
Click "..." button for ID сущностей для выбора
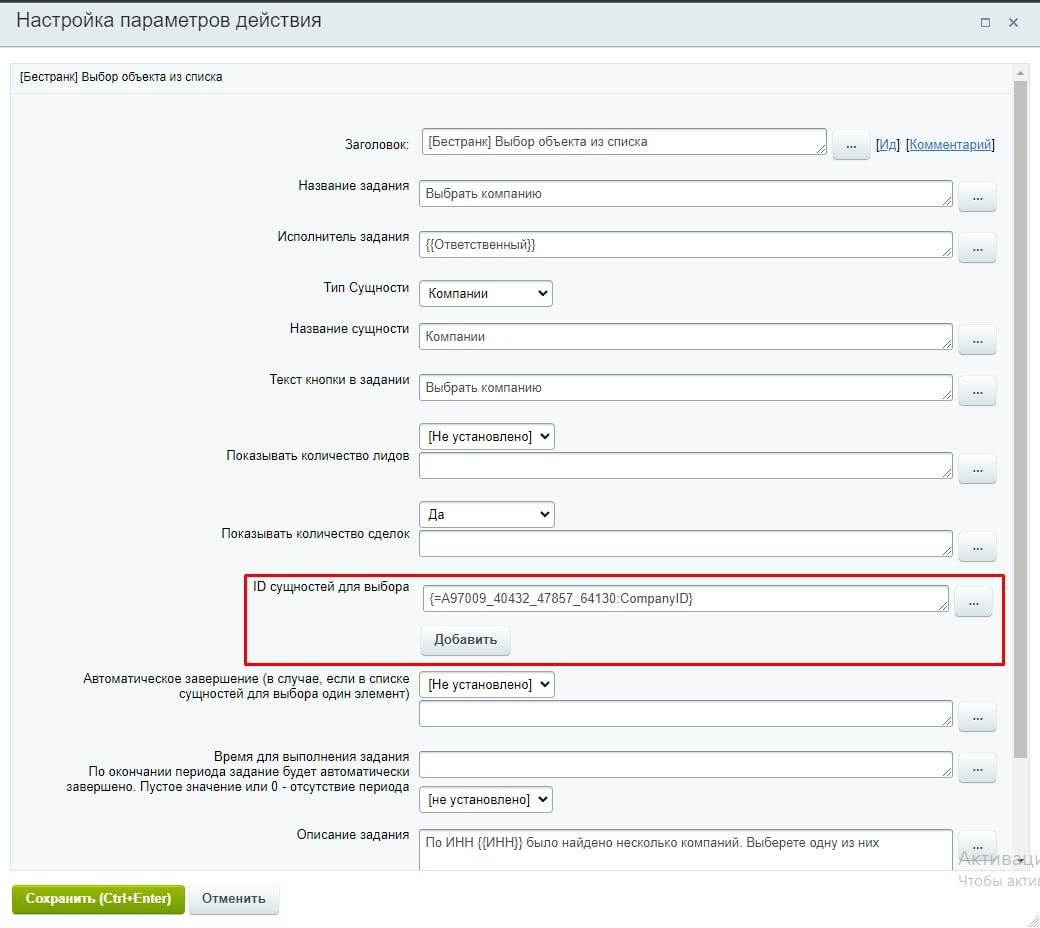pos(973,602)
